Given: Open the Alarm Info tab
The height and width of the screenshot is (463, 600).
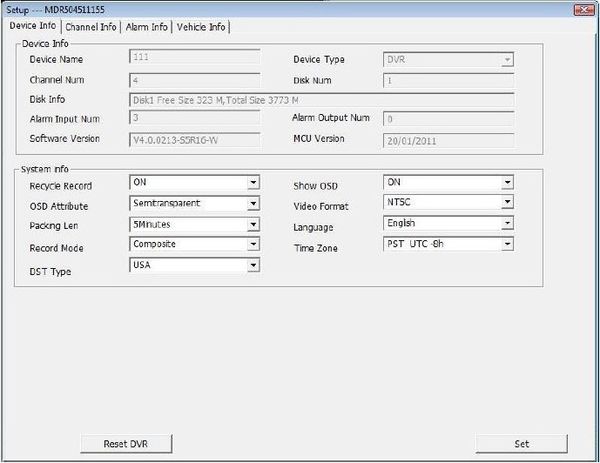Looking at the screenshot, I should tap(146, 27).
